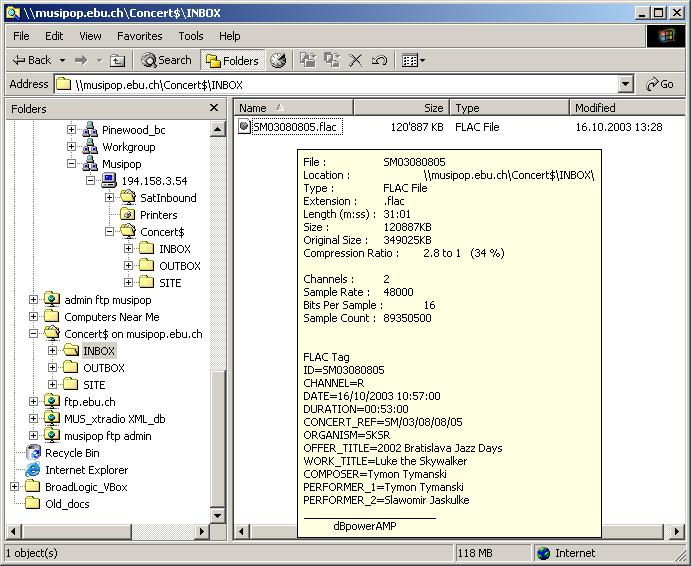The height and width of the screenshot is (566, 691).
Task: Go up one folder level
Action: point(118,60)
